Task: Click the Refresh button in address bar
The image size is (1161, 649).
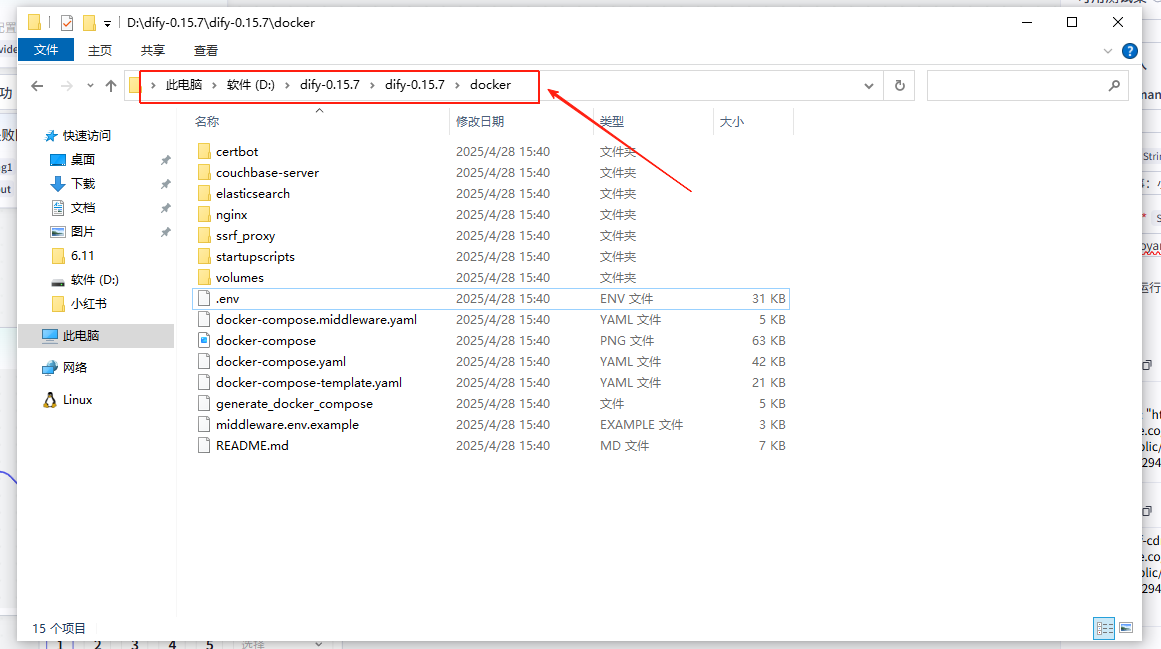Action: click(x=900, y=86)
